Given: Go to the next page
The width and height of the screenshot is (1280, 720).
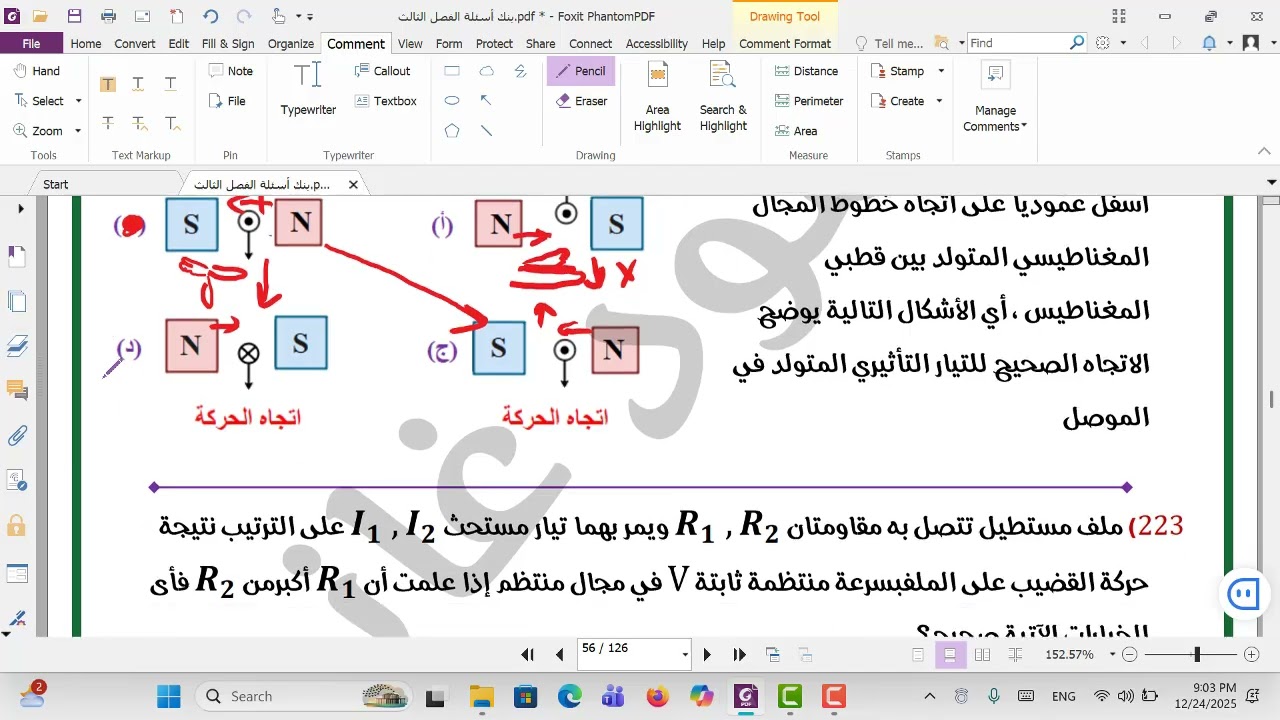Looking at the screenshot, I should 707,655.
